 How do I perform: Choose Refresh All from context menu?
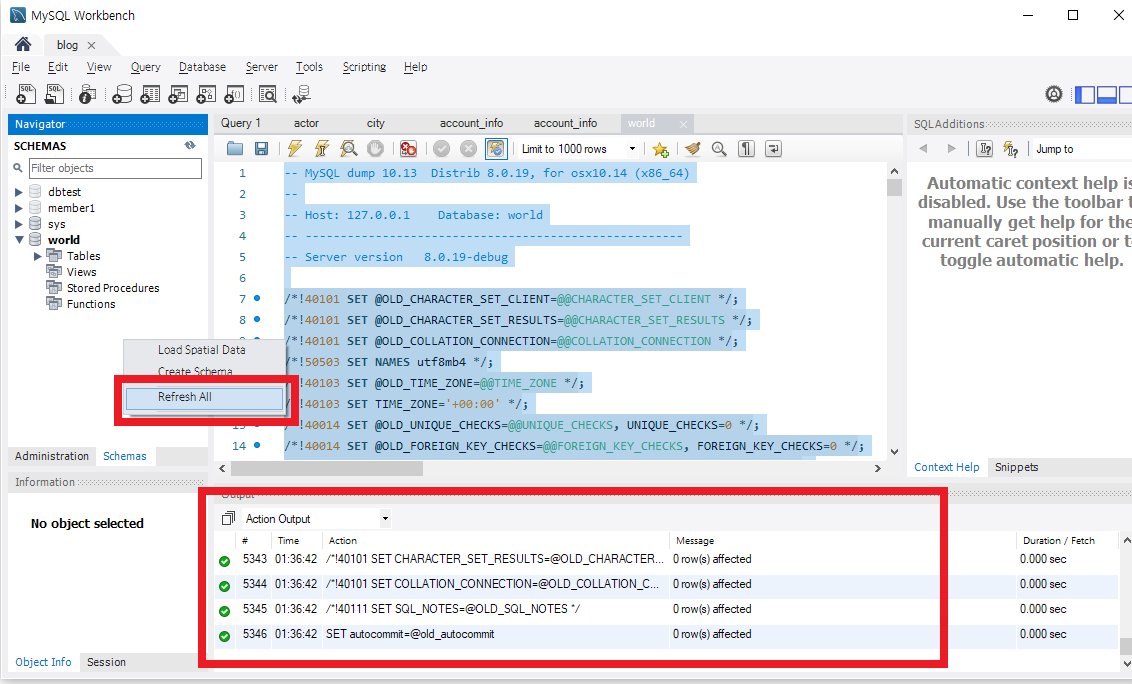(x=204, y=397)
